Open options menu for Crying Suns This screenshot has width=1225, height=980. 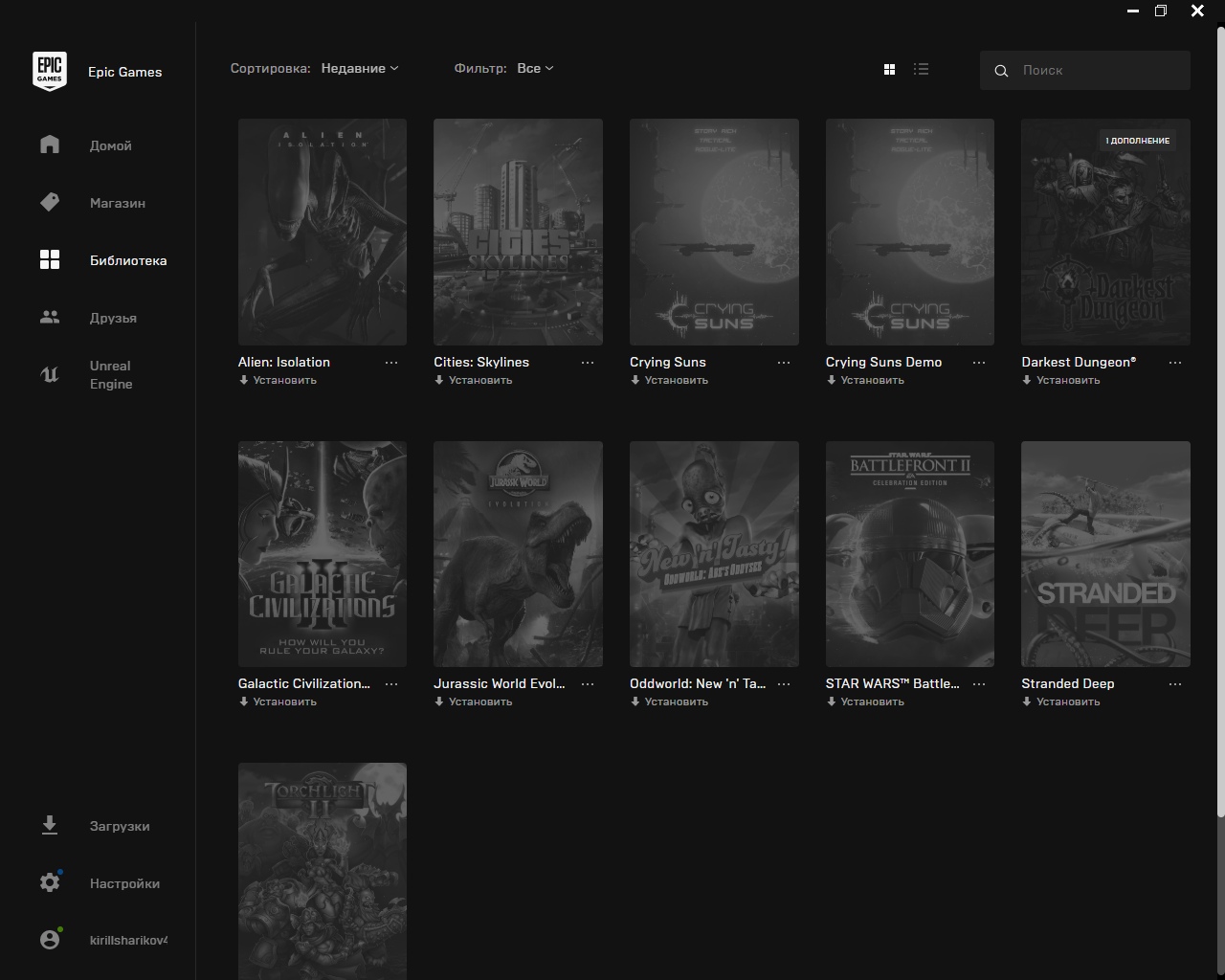[x=784, y=363]
